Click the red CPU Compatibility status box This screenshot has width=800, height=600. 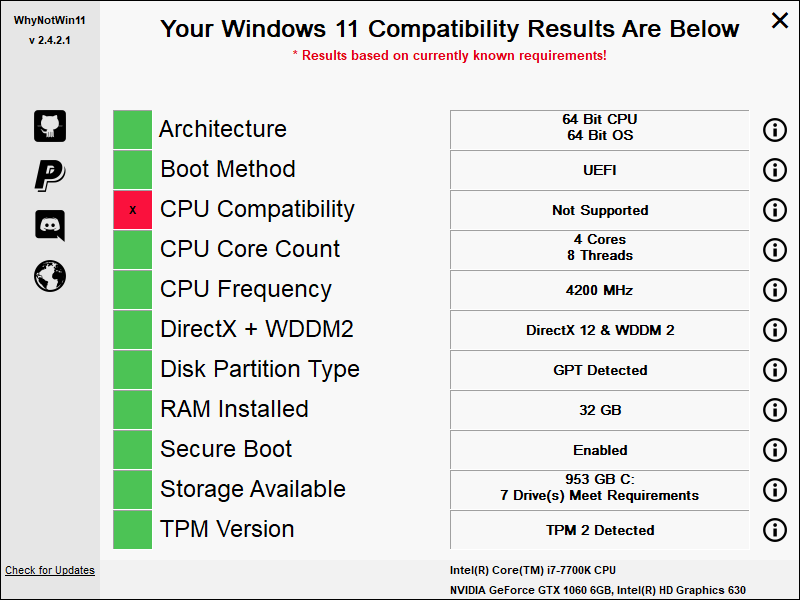(x=133, y=210)
